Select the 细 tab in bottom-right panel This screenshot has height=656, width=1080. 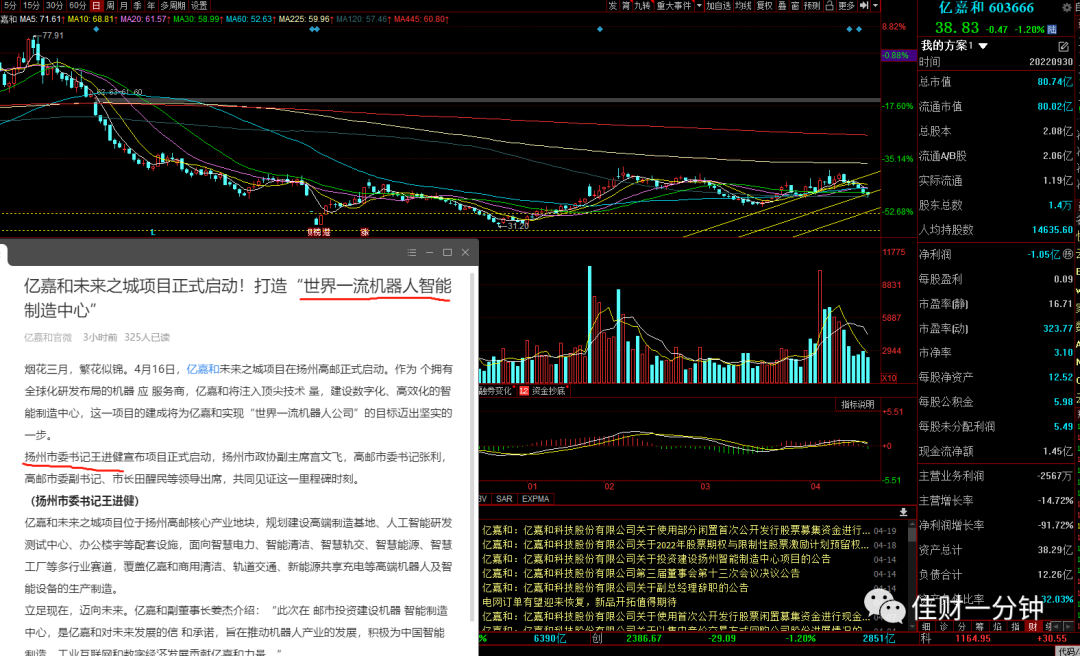(926, 626)
